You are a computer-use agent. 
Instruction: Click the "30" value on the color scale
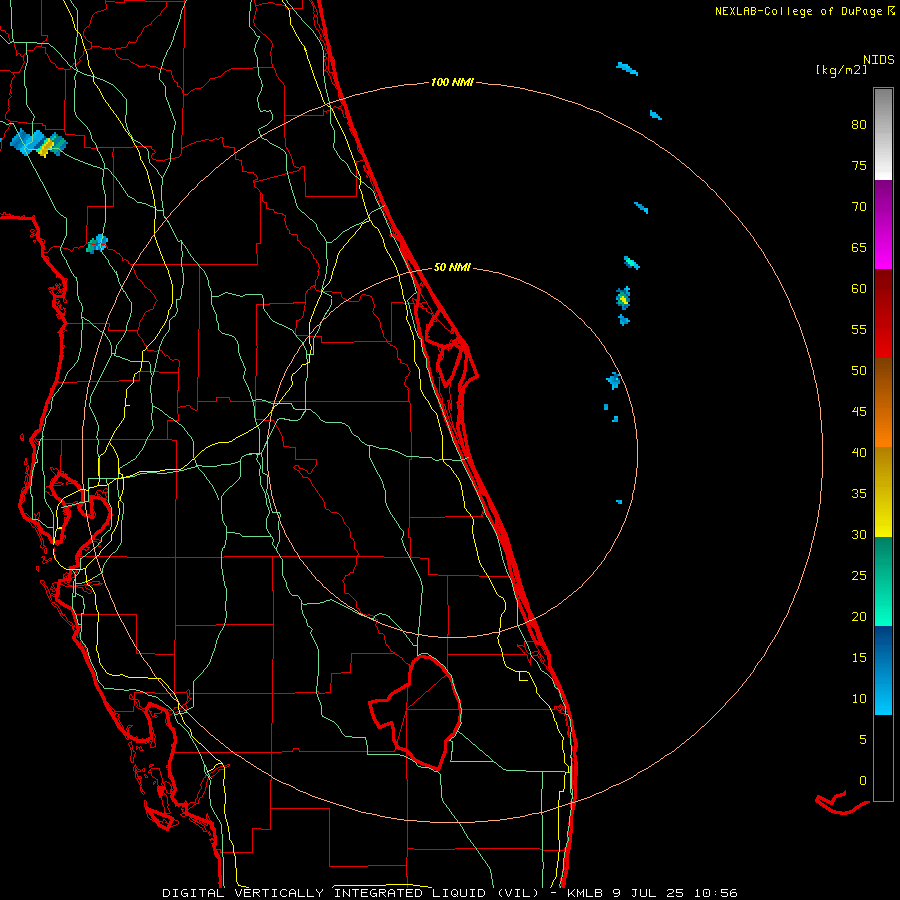click(859, 534)
